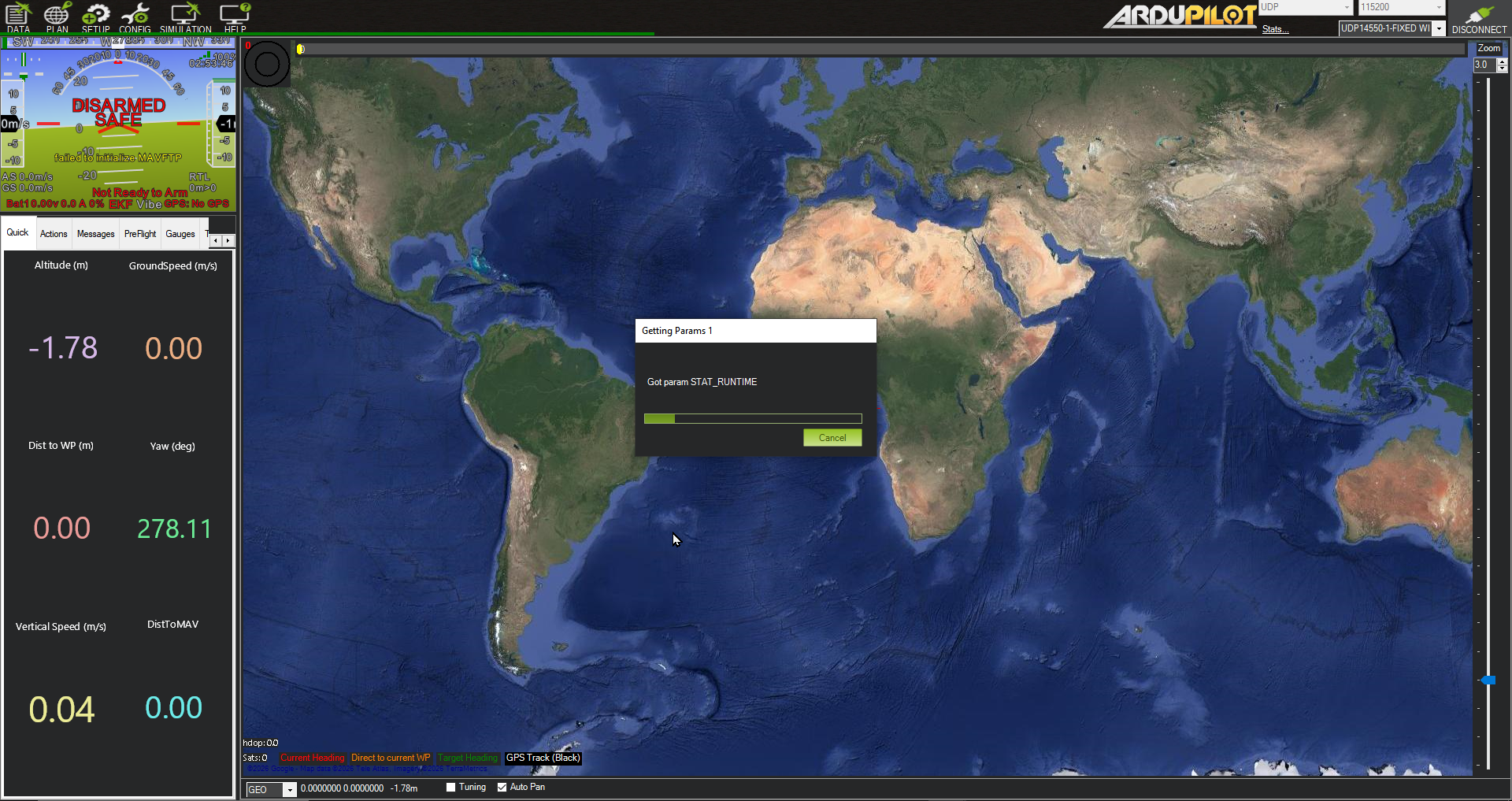
Task: Switch to the PreFlight tab
Action: (140, 234)
